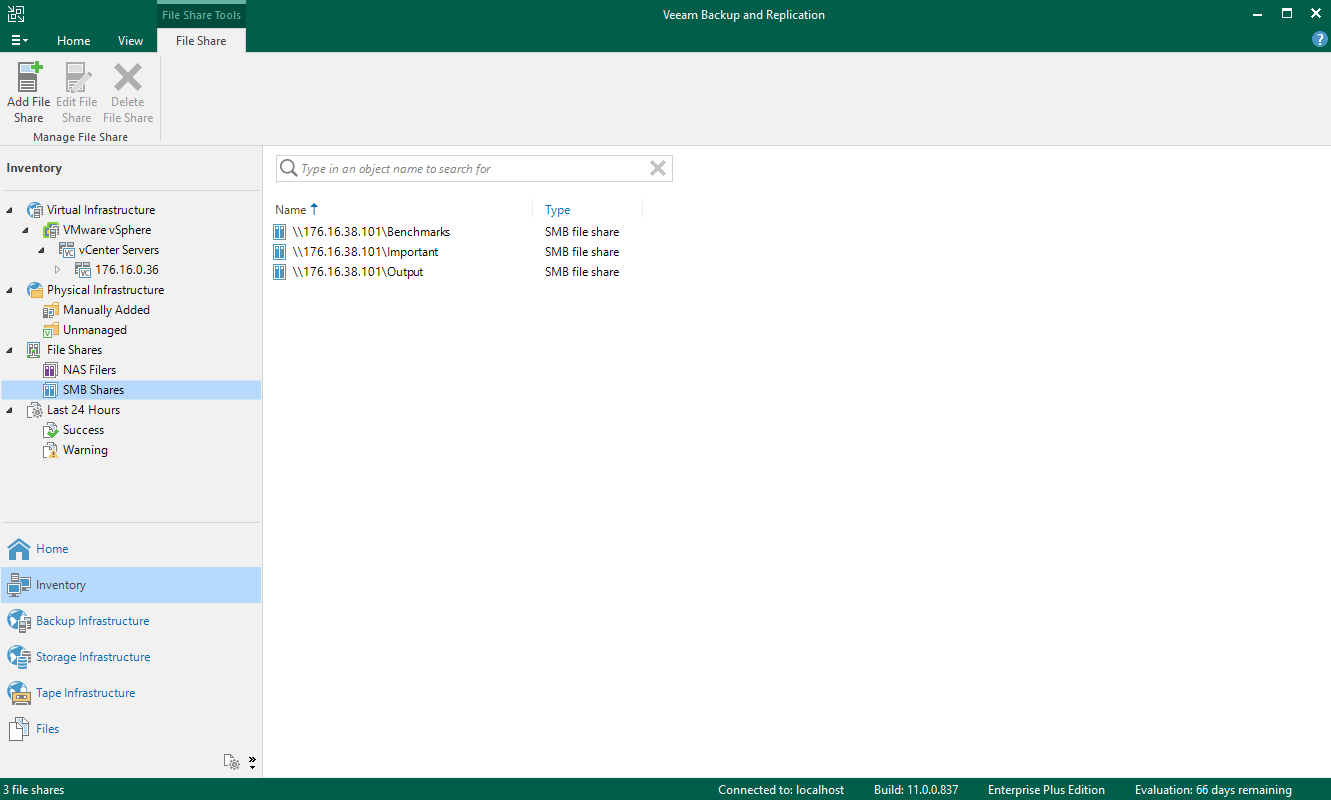Click the vCenter Servers icon
This screenshot has height=800, width=1331.
pos(67,250)
